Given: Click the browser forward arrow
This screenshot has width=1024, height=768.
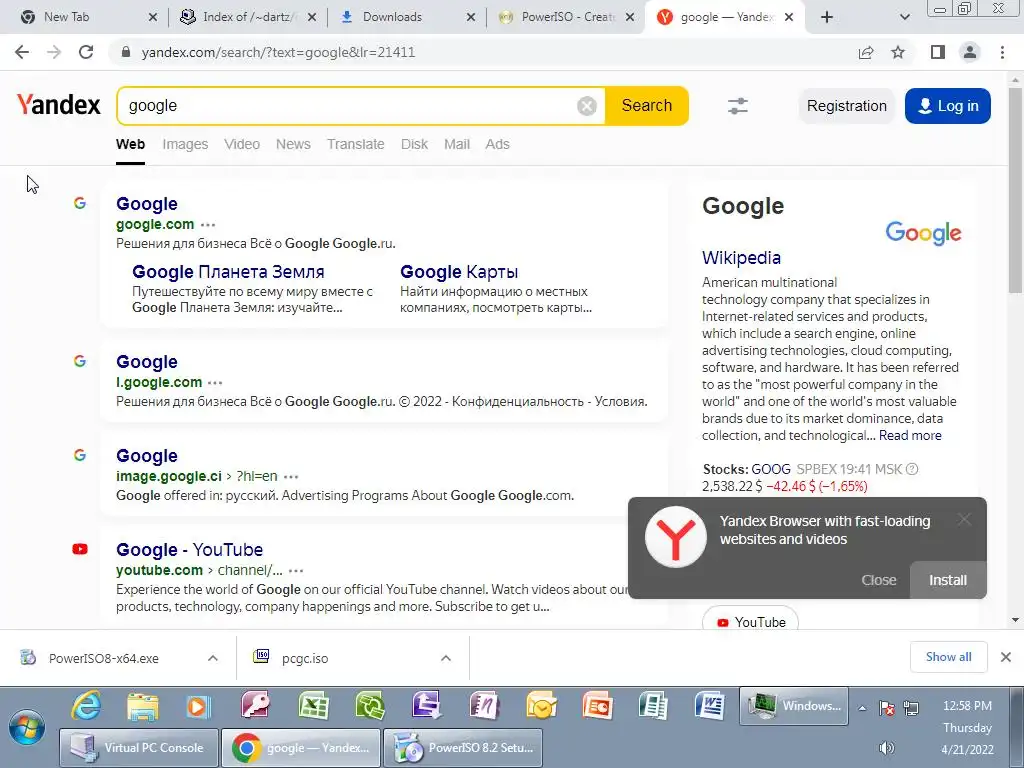Looking at the screenshot, I should (54, 52).
